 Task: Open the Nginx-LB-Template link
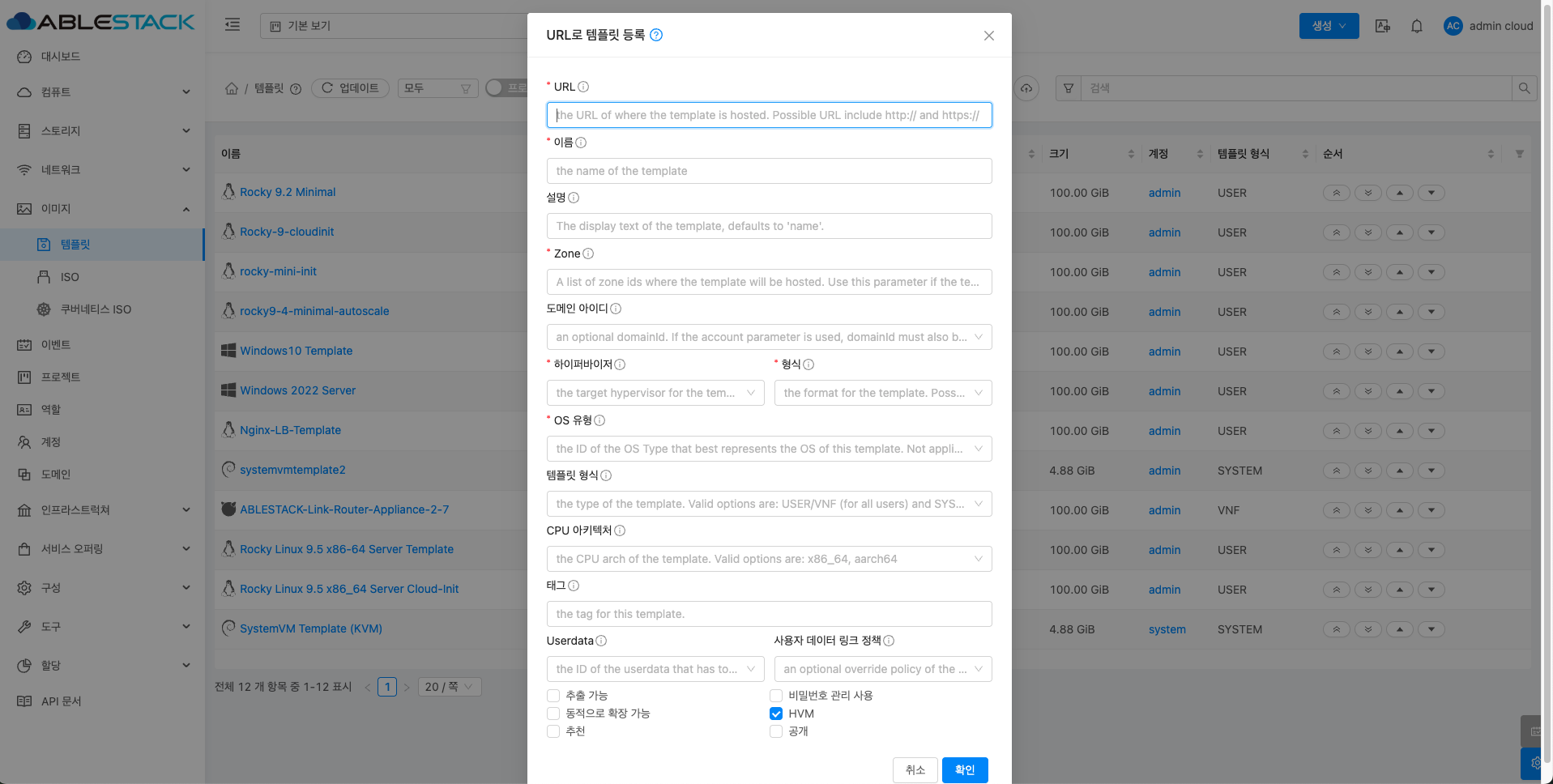(x=290, y=430)
